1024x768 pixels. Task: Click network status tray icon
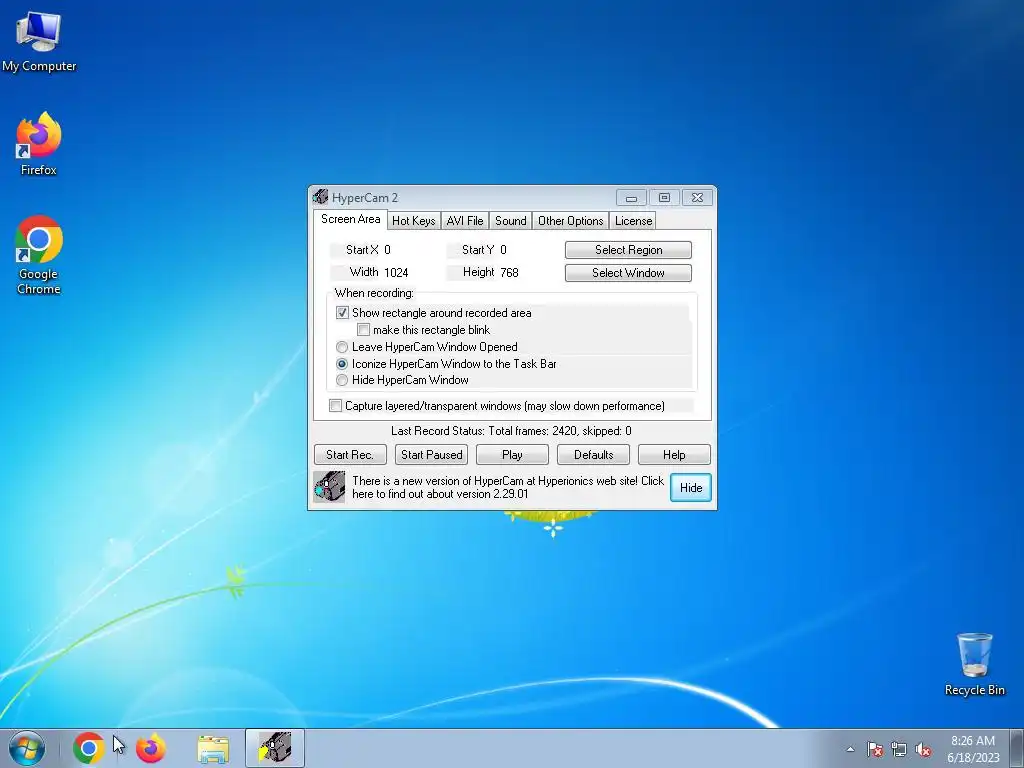point(899,749)
